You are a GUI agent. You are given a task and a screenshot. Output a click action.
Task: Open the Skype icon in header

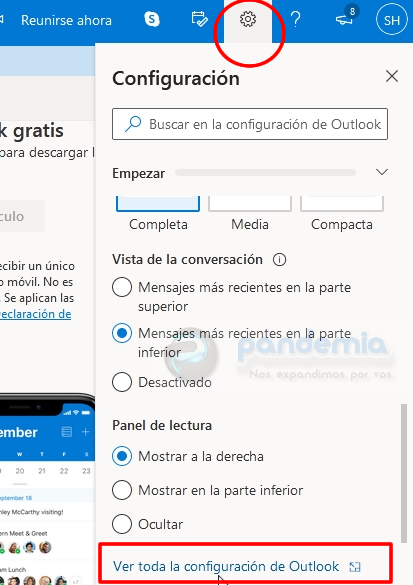point(152,19)
